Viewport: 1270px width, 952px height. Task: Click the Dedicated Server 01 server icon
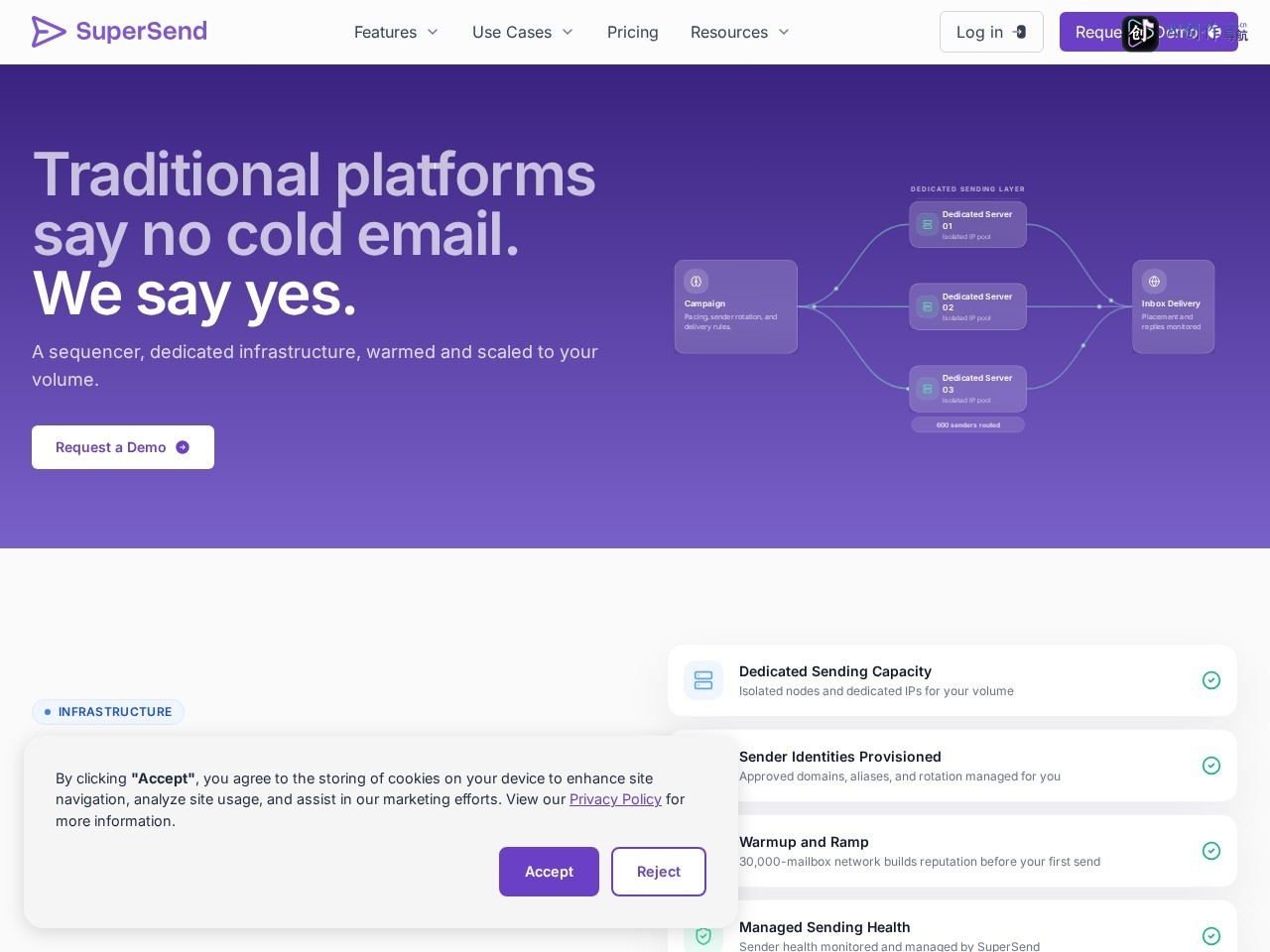click(x=928, y=225)
